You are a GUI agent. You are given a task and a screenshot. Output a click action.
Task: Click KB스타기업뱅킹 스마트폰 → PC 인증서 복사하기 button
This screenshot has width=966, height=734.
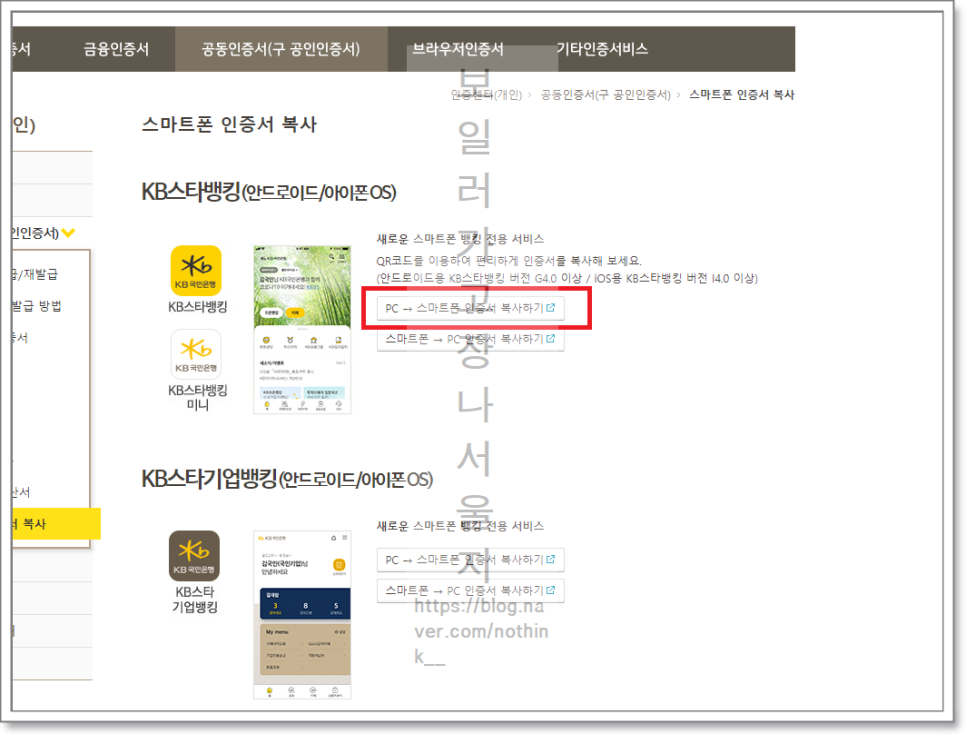point(470,590)
